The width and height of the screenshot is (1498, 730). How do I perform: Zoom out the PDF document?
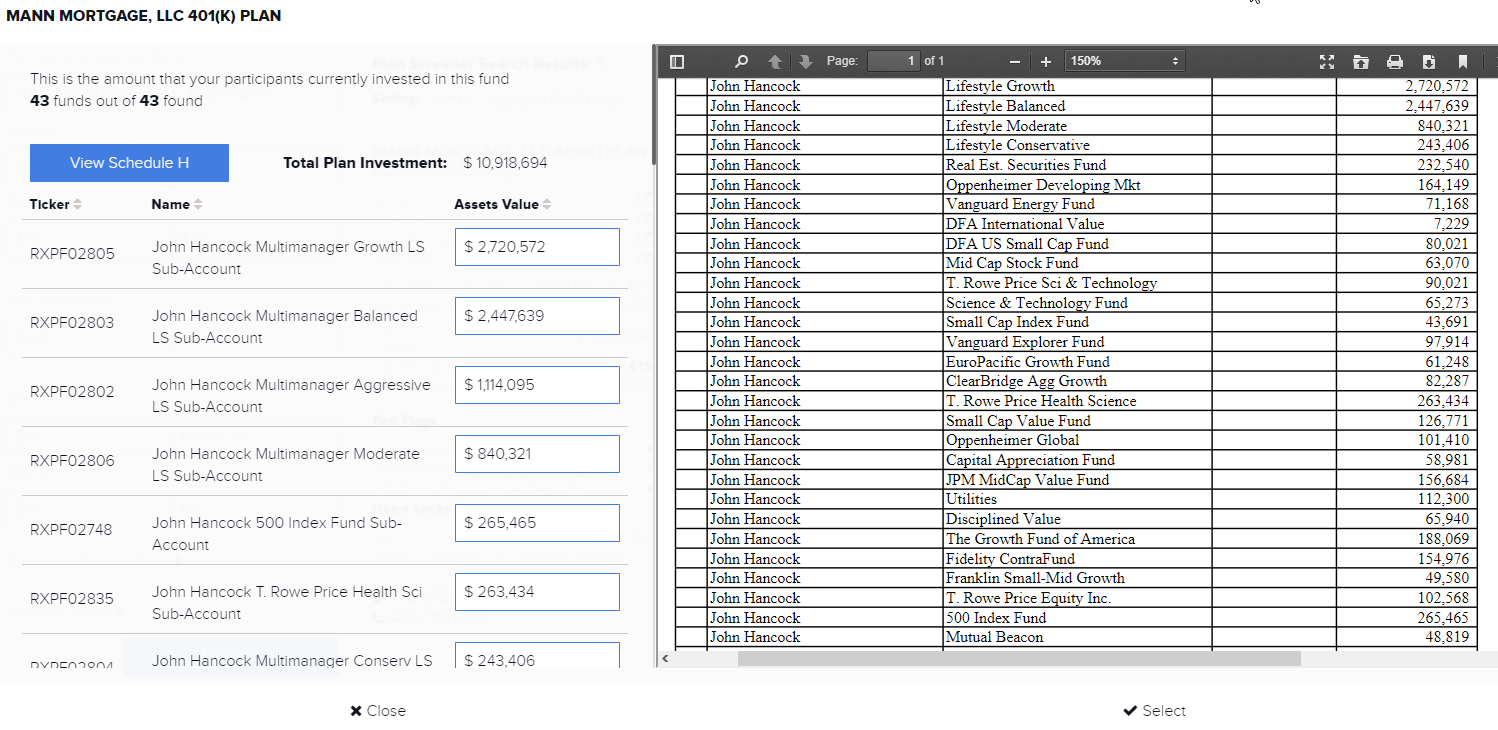click(x=1014, y=61)
